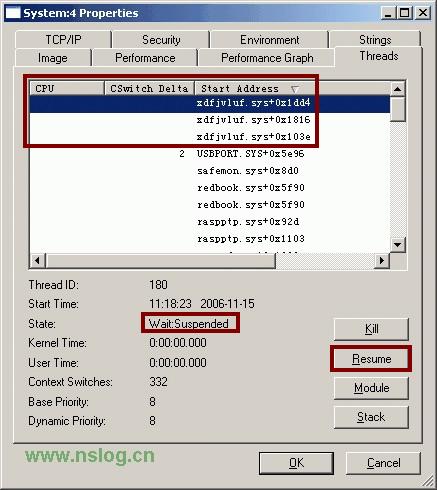Click the Thread ID value 180
Screen dimensions: 437x490
158,285
